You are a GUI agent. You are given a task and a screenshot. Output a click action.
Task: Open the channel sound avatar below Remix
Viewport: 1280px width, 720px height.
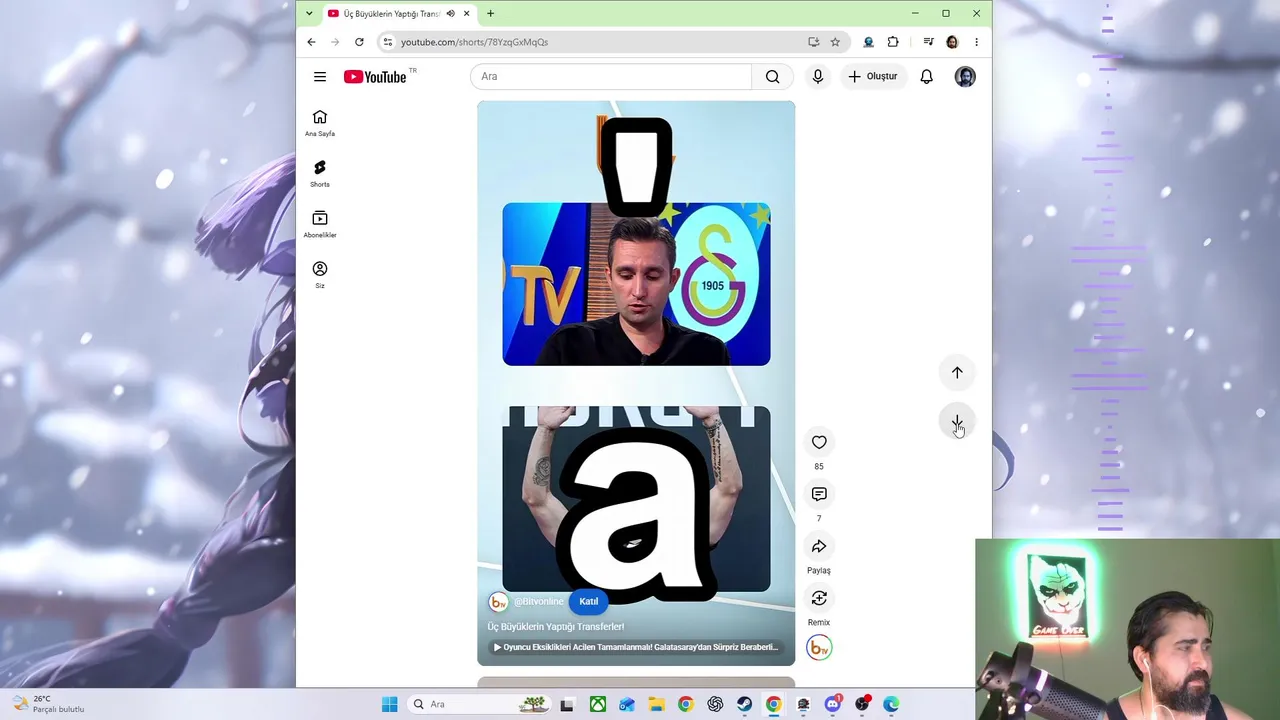coord(819,648)
